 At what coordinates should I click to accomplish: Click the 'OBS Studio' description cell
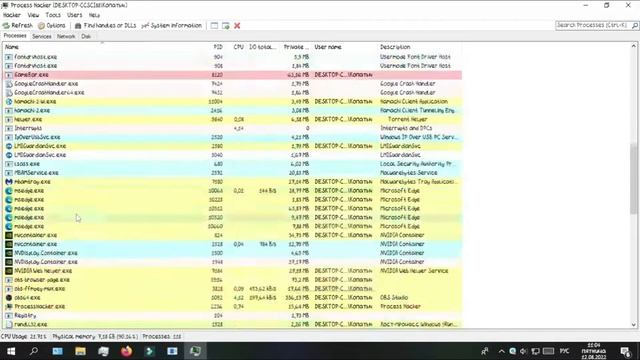click(x=394, y=298)
